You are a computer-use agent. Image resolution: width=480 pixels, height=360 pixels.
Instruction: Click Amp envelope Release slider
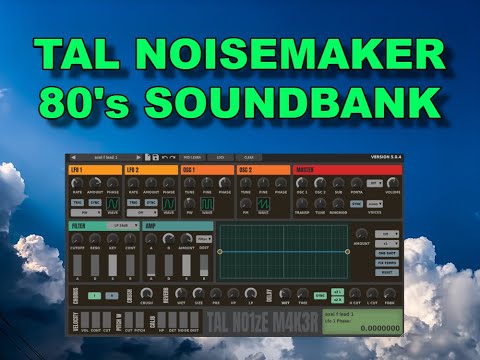click(x=204, y=265)
